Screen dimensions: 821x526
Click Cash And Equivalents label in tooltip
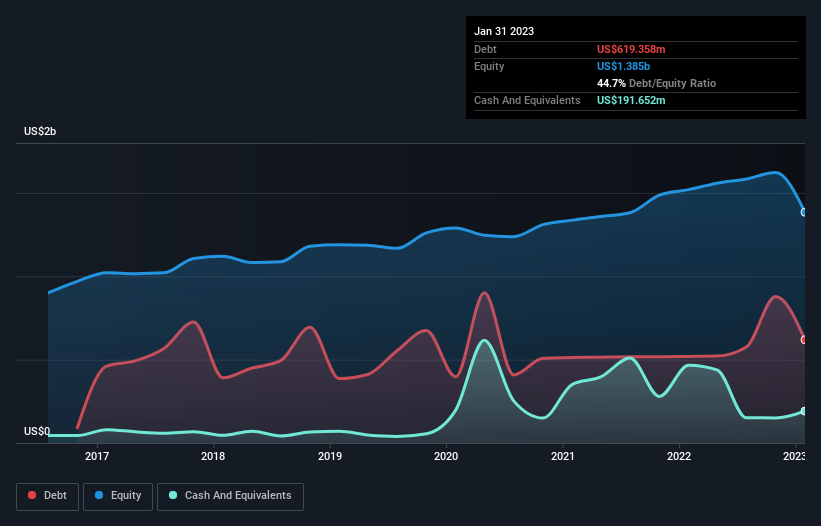[527, 100]
